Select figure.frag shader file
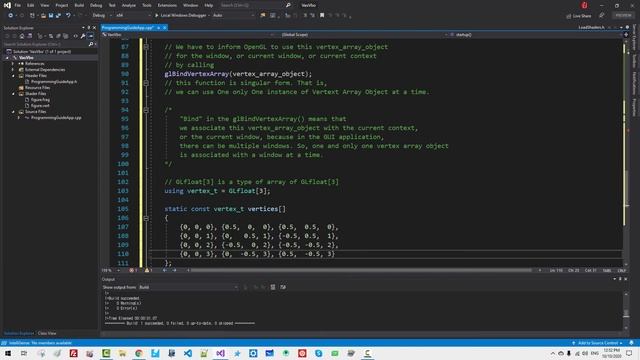The height and width of the screenshot is (360, 640). [40, 100]
